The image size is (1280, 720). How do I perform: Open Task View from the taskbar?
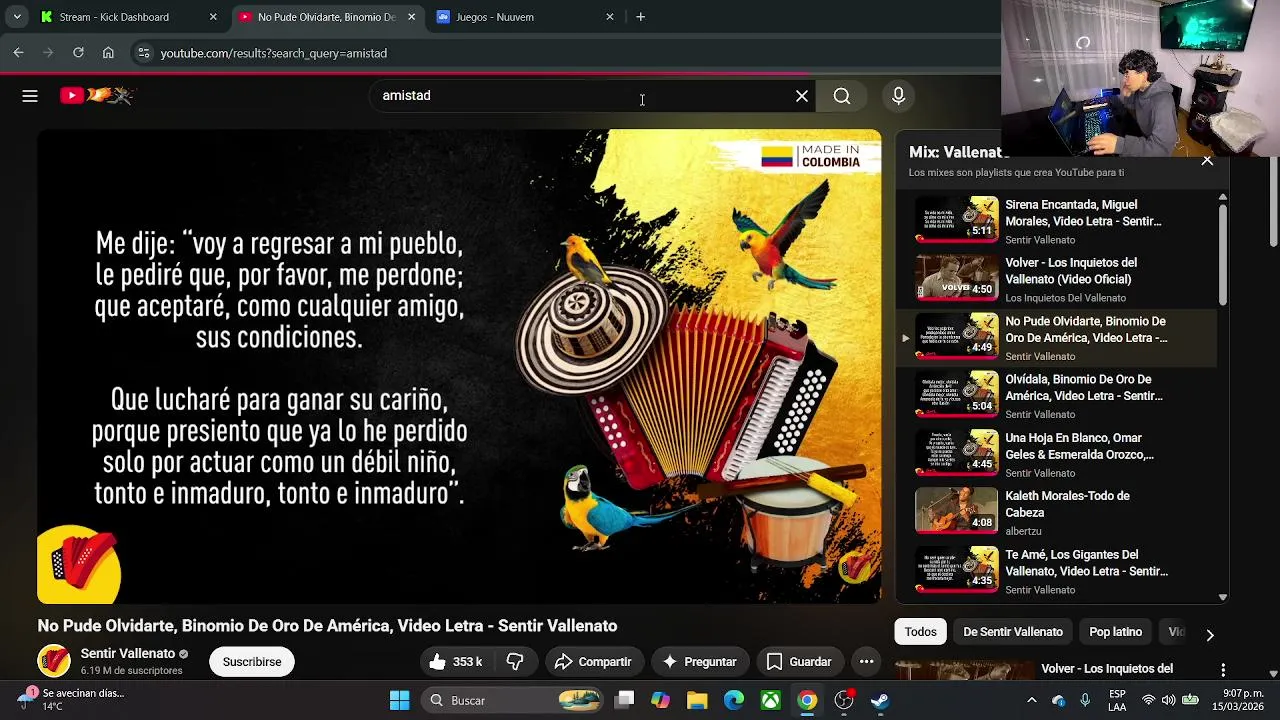(624, 700)
